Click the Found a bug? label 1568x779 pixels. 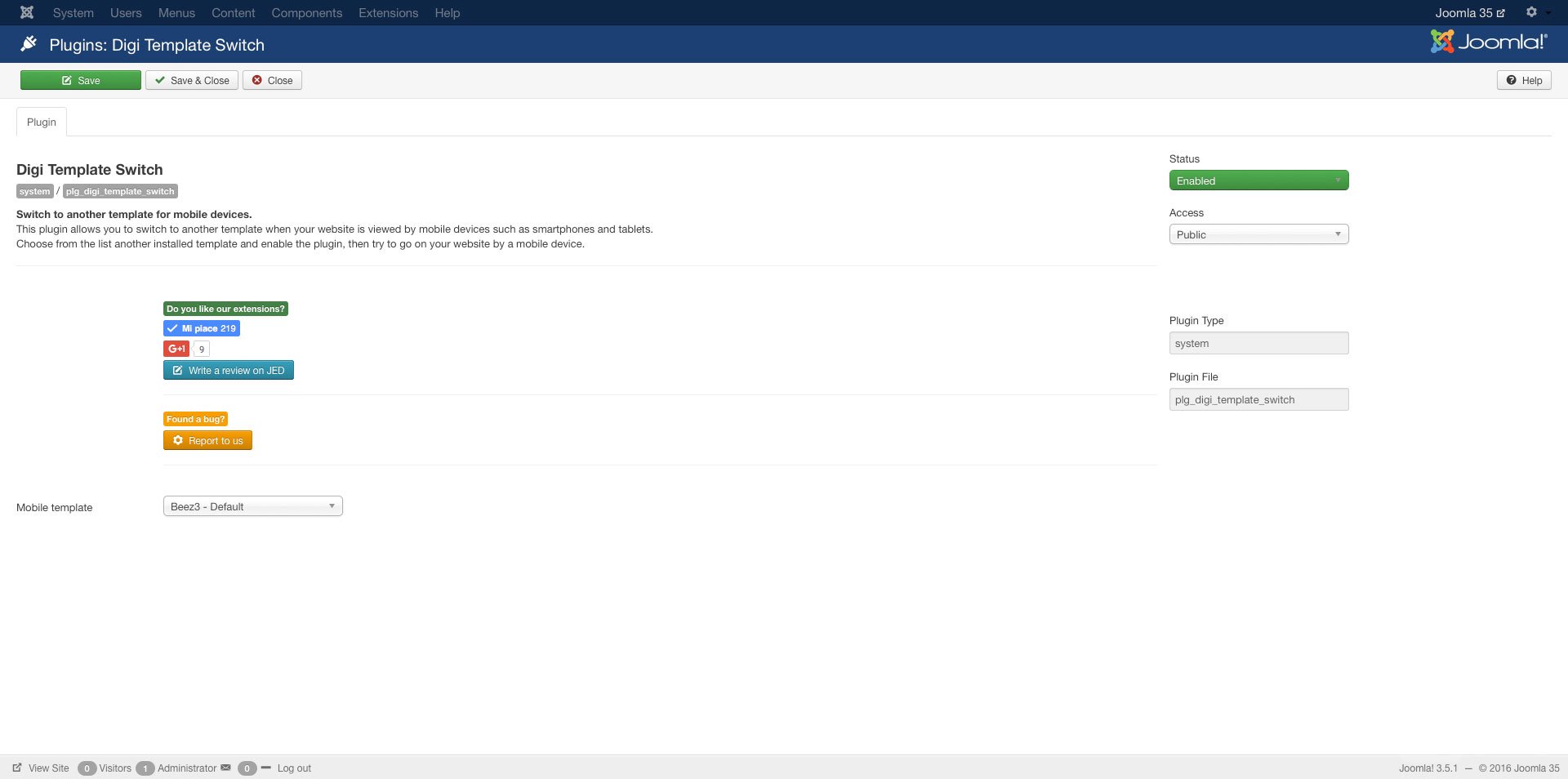point(195,419)
